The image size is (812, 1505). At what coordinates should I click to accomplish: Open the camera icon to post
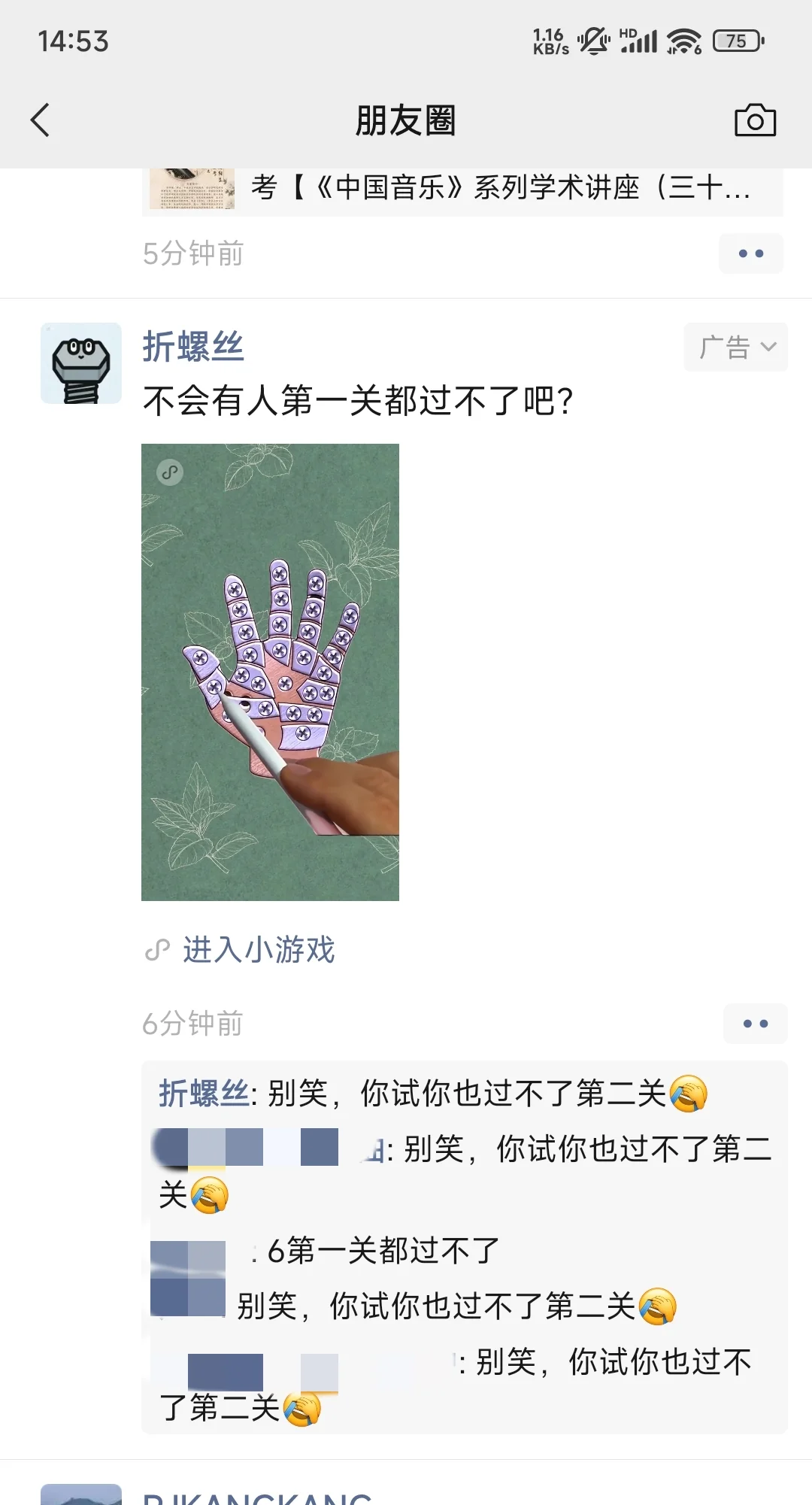[755, 120]
